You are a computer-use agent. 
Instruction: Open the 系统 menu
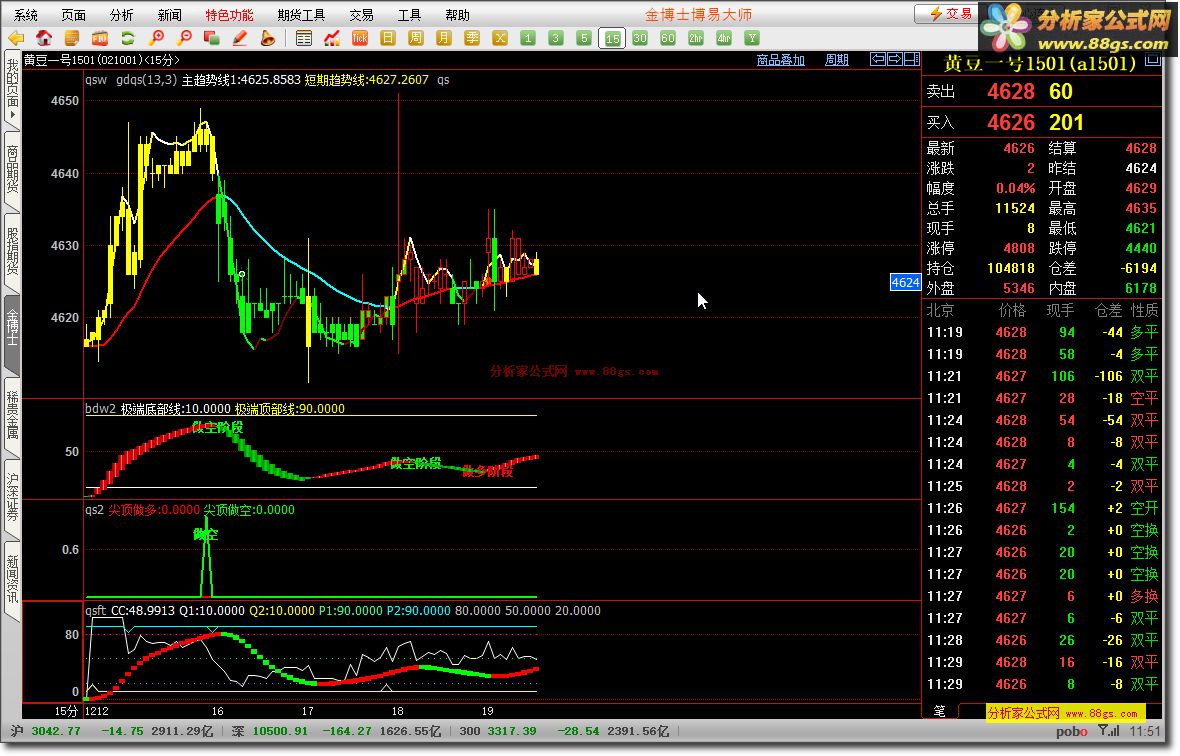26,15
